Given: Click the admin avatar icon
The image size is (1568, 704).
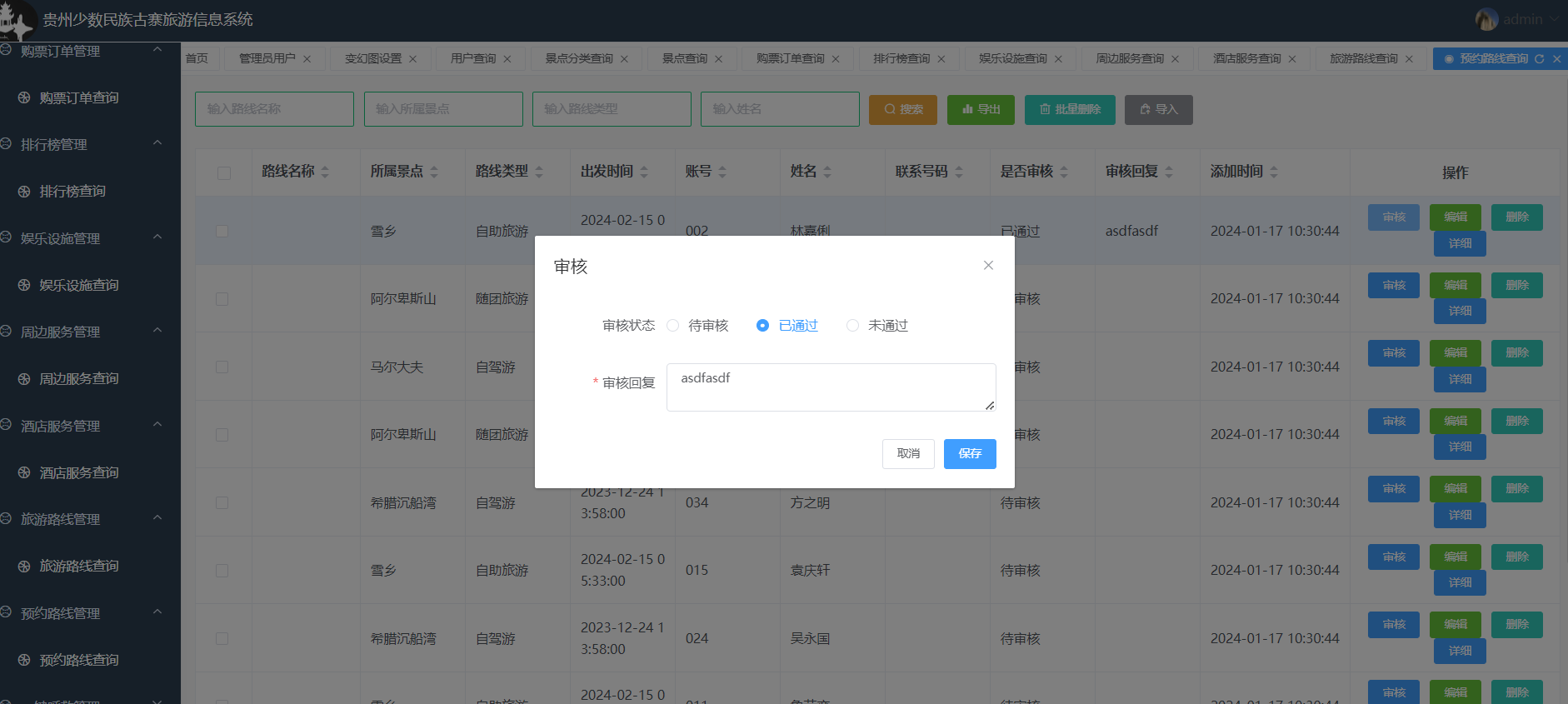Looking at the screenshot, I should [1486, 19].
